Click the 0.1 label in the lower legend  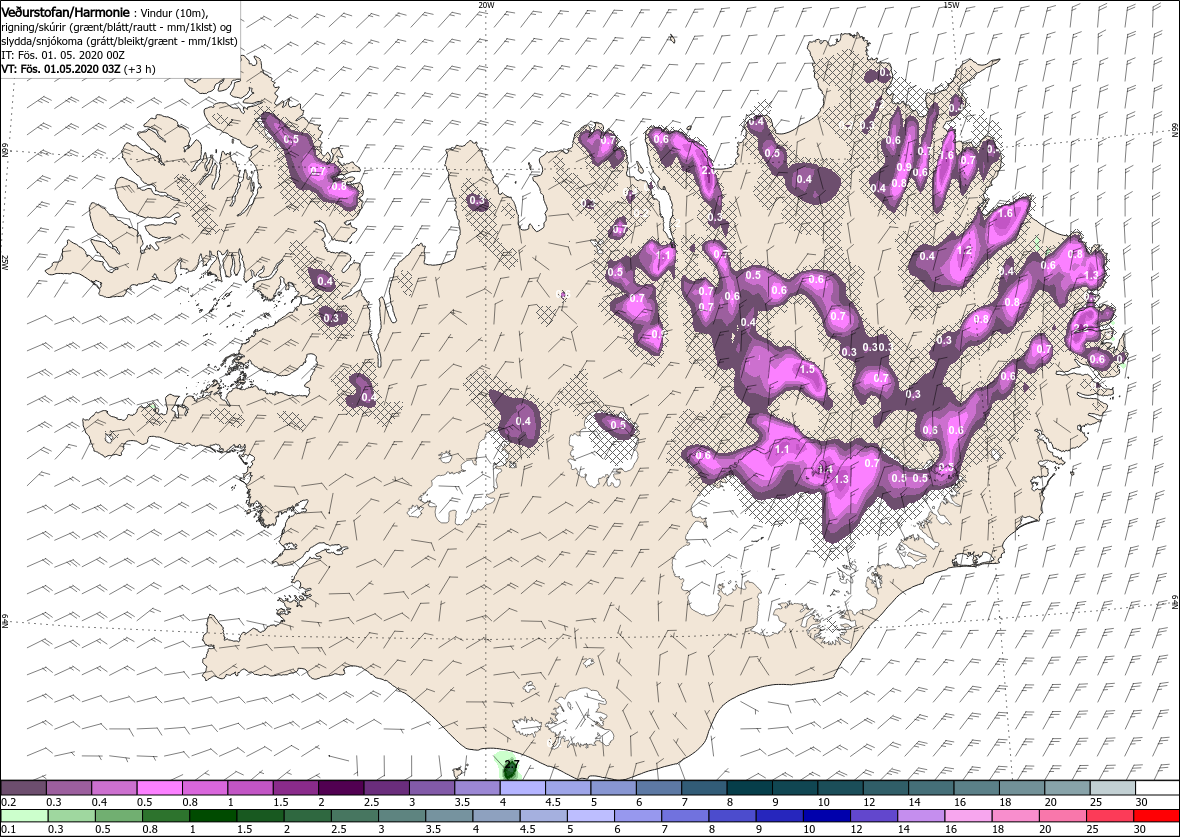(9, 830)
